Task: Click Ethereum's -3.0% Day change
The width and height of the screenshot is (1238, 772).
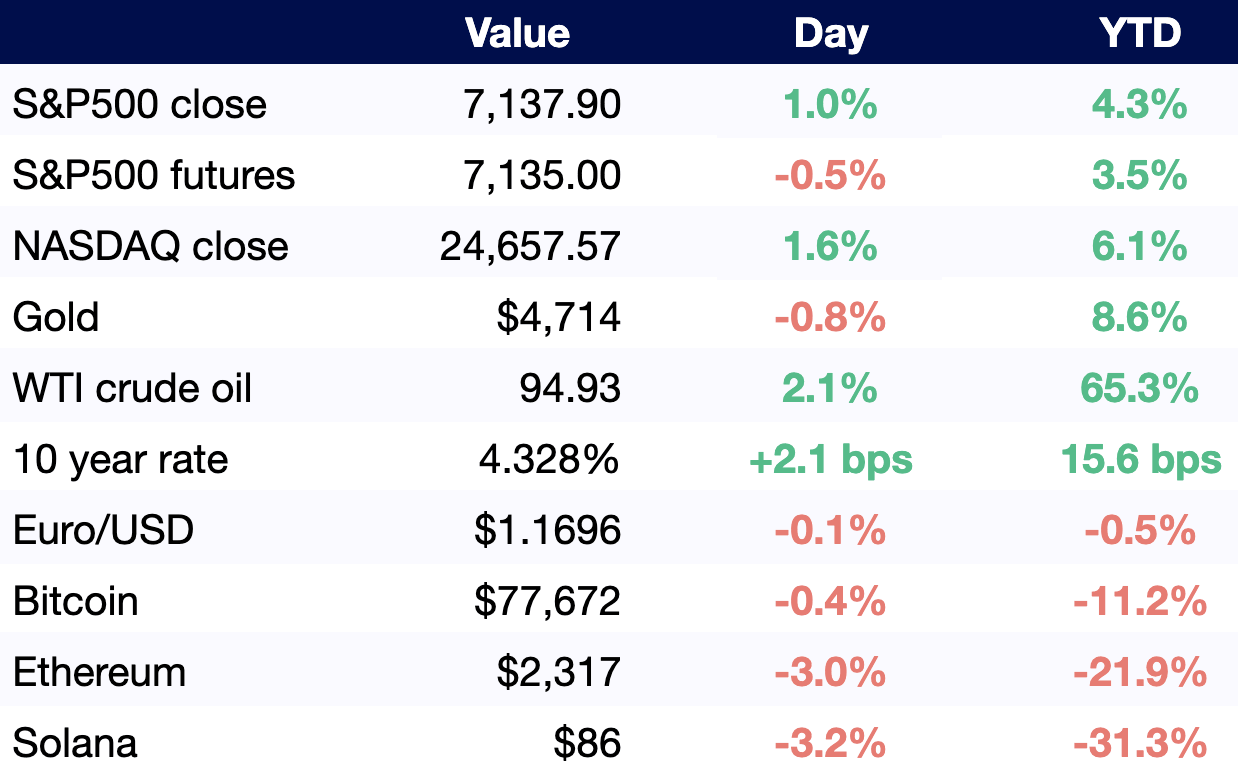Action: pyautogui.click(x=830, y=672)
